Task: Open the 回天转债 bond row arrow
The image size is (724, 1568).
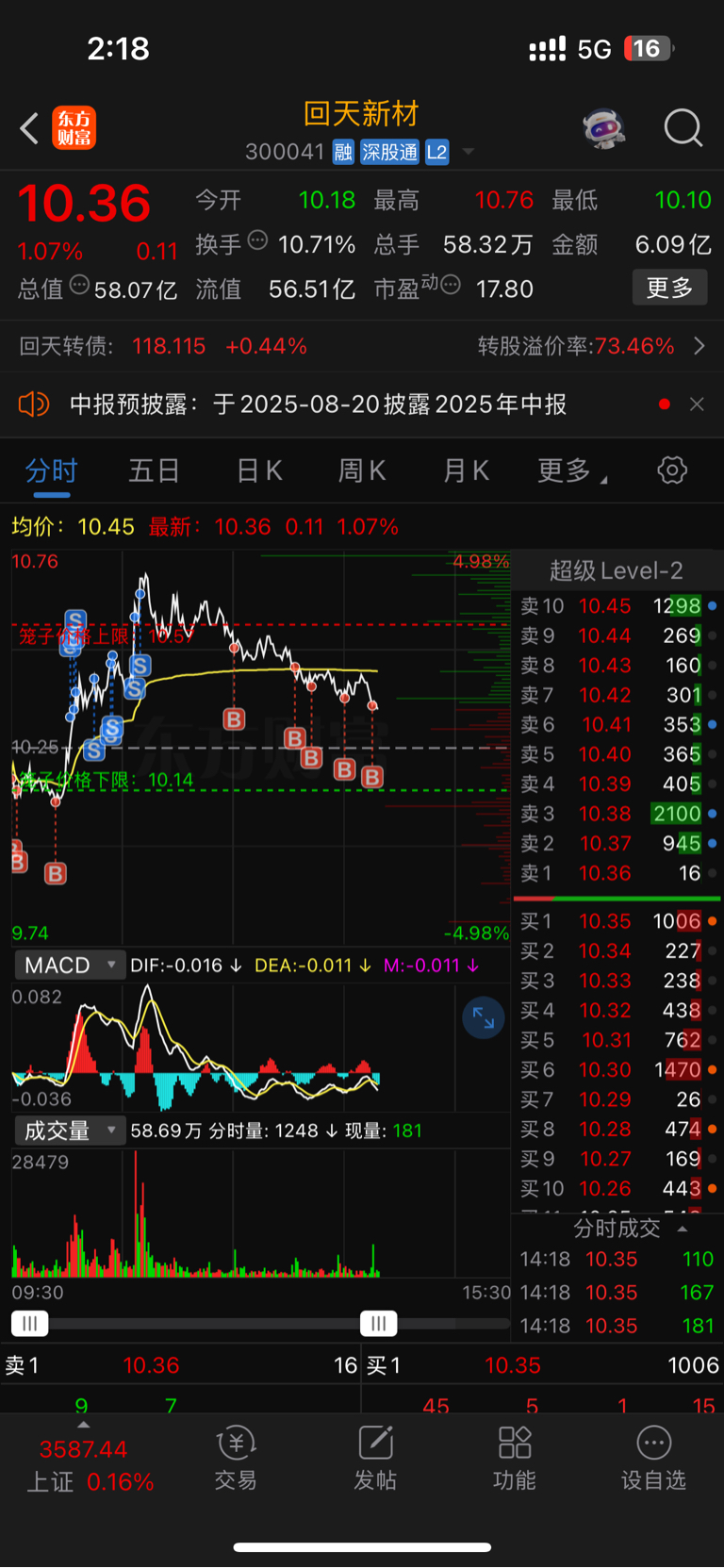Action: tap(699, 346)
